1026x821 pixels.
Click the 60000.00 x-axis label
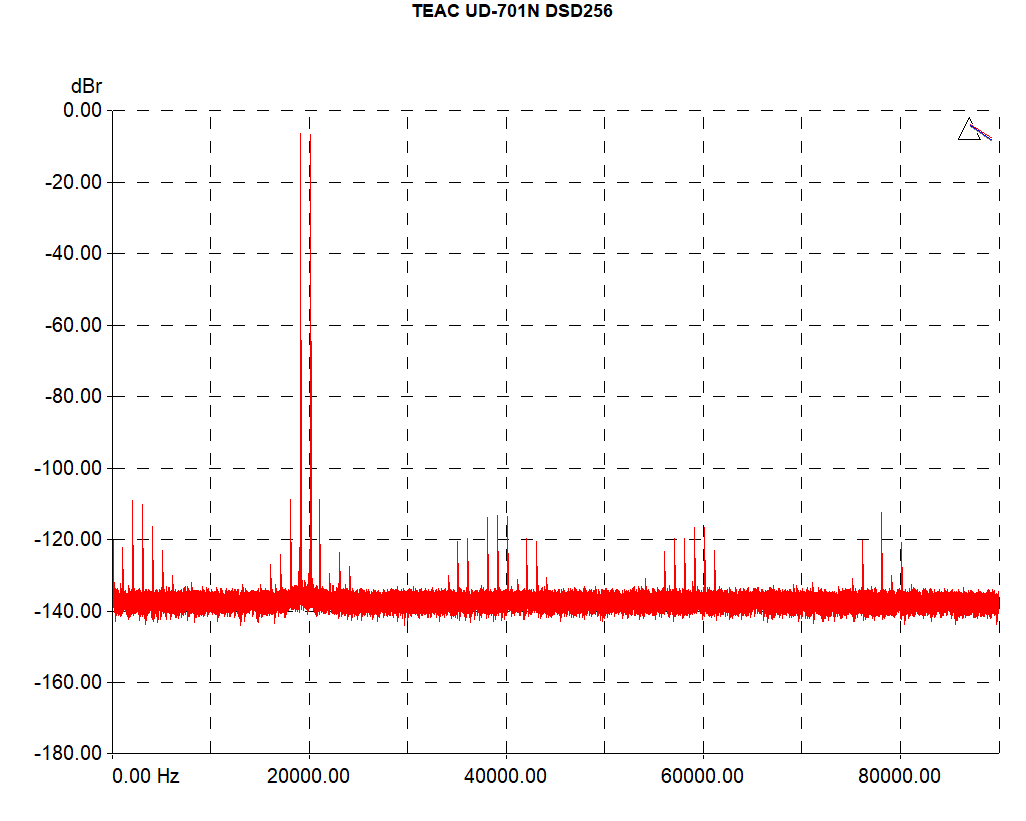tap(702, 776)
